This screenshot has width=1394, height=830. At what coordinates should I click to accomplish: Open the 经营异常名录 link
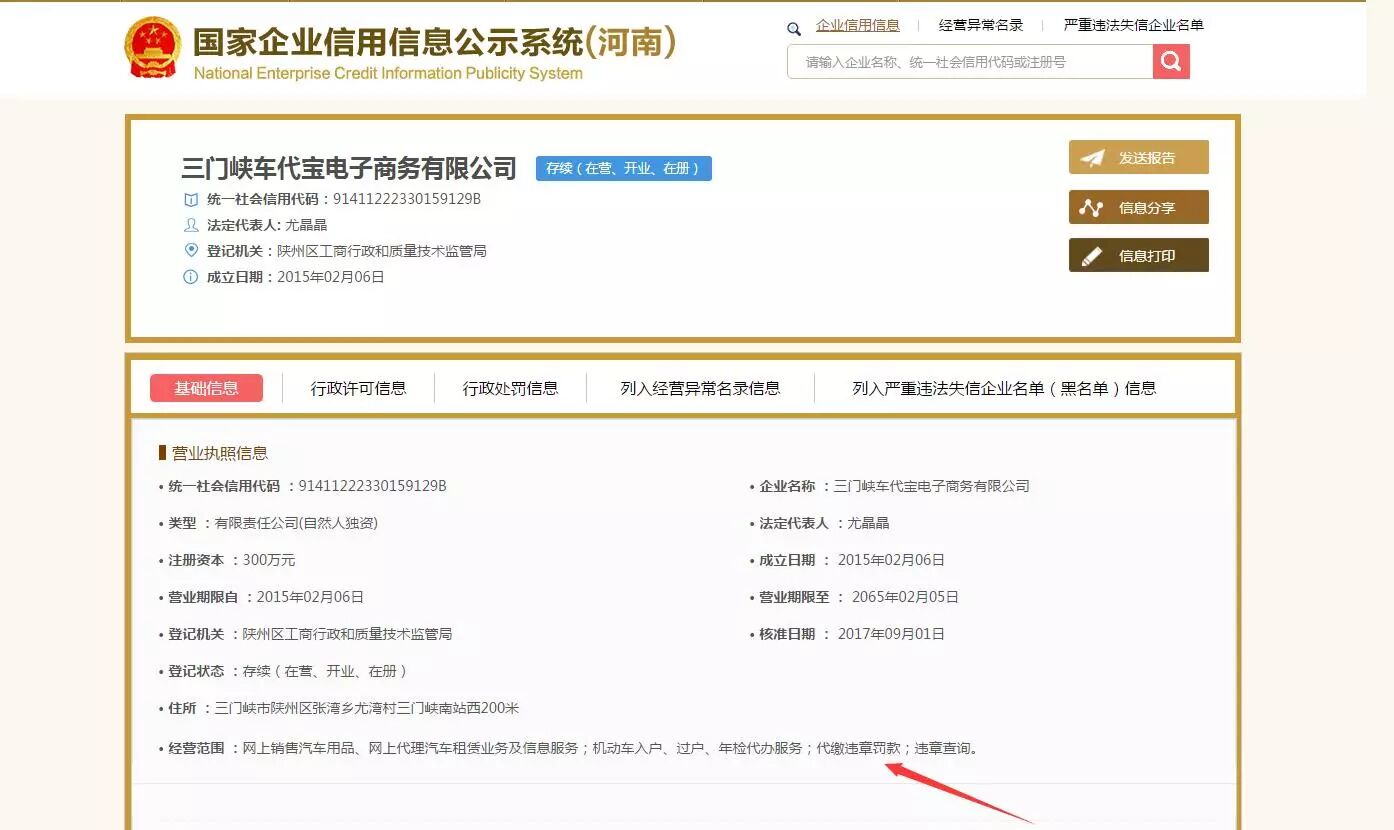[x=981, y=26]
